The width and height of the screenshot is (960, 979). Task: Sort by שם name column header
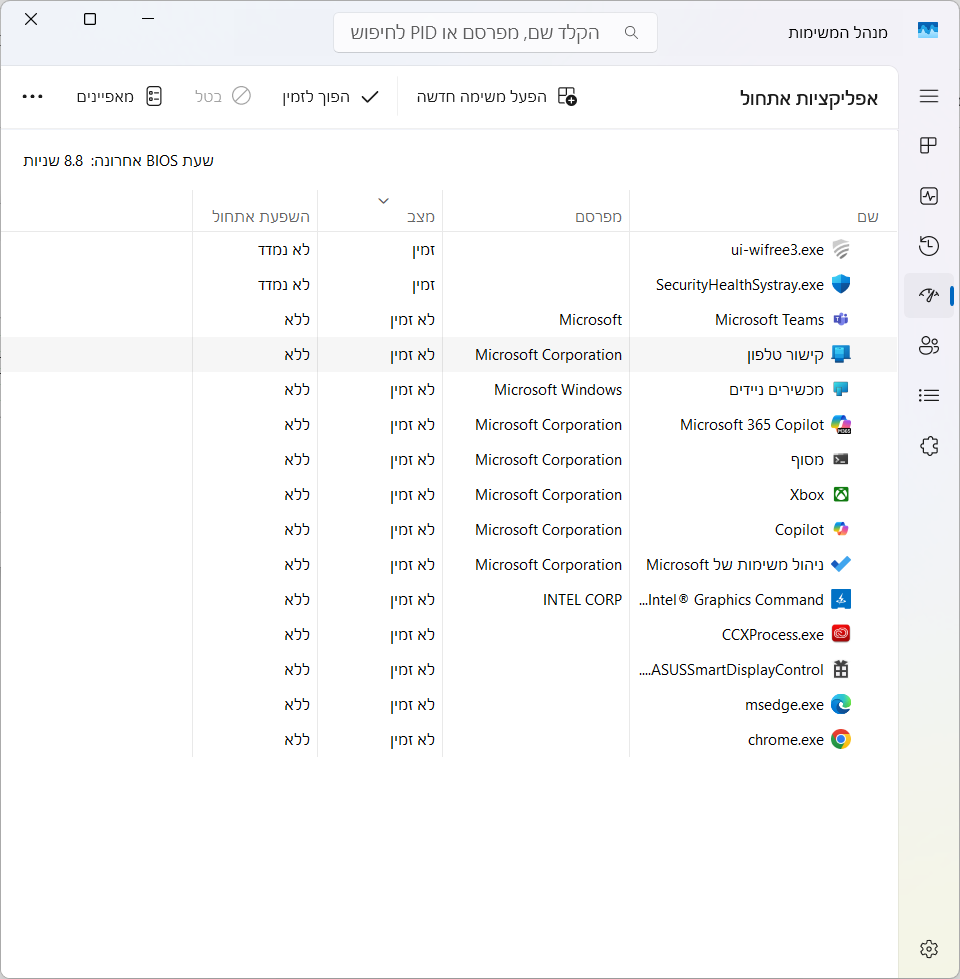[x=867, y=217]
